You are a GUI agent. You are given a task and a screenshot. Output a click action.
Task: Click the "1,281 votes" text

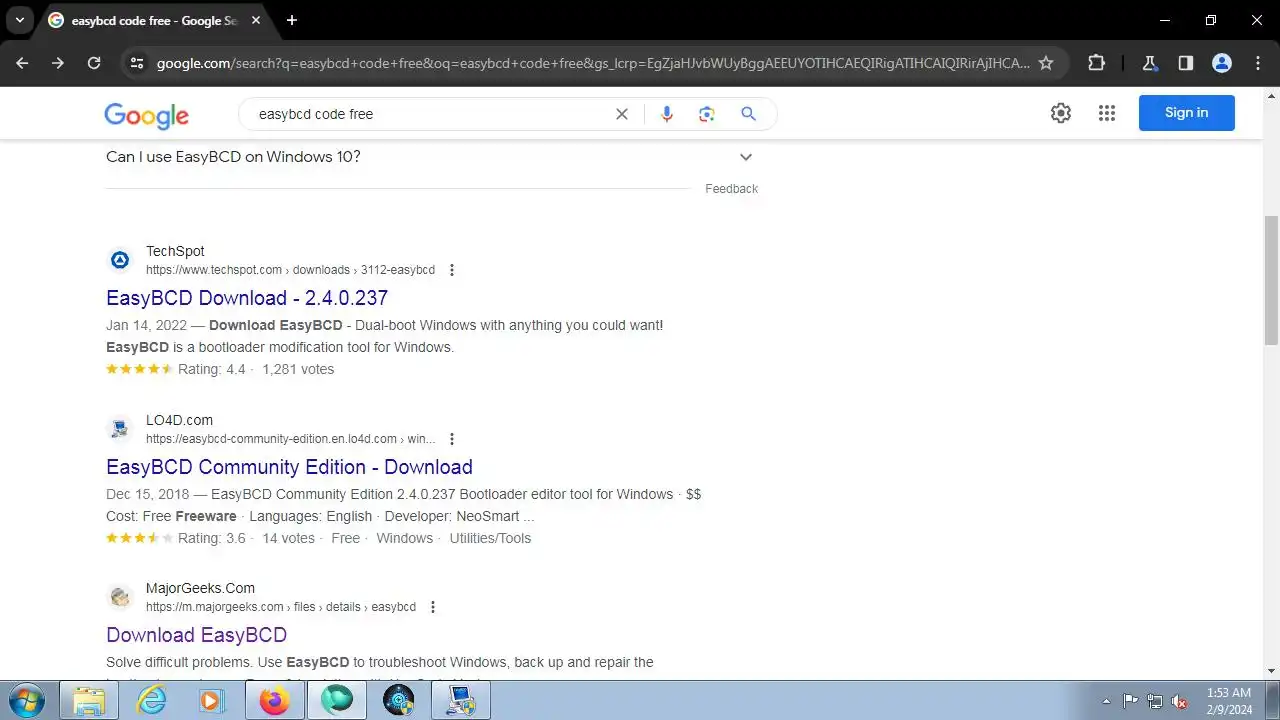pos(298,369)
